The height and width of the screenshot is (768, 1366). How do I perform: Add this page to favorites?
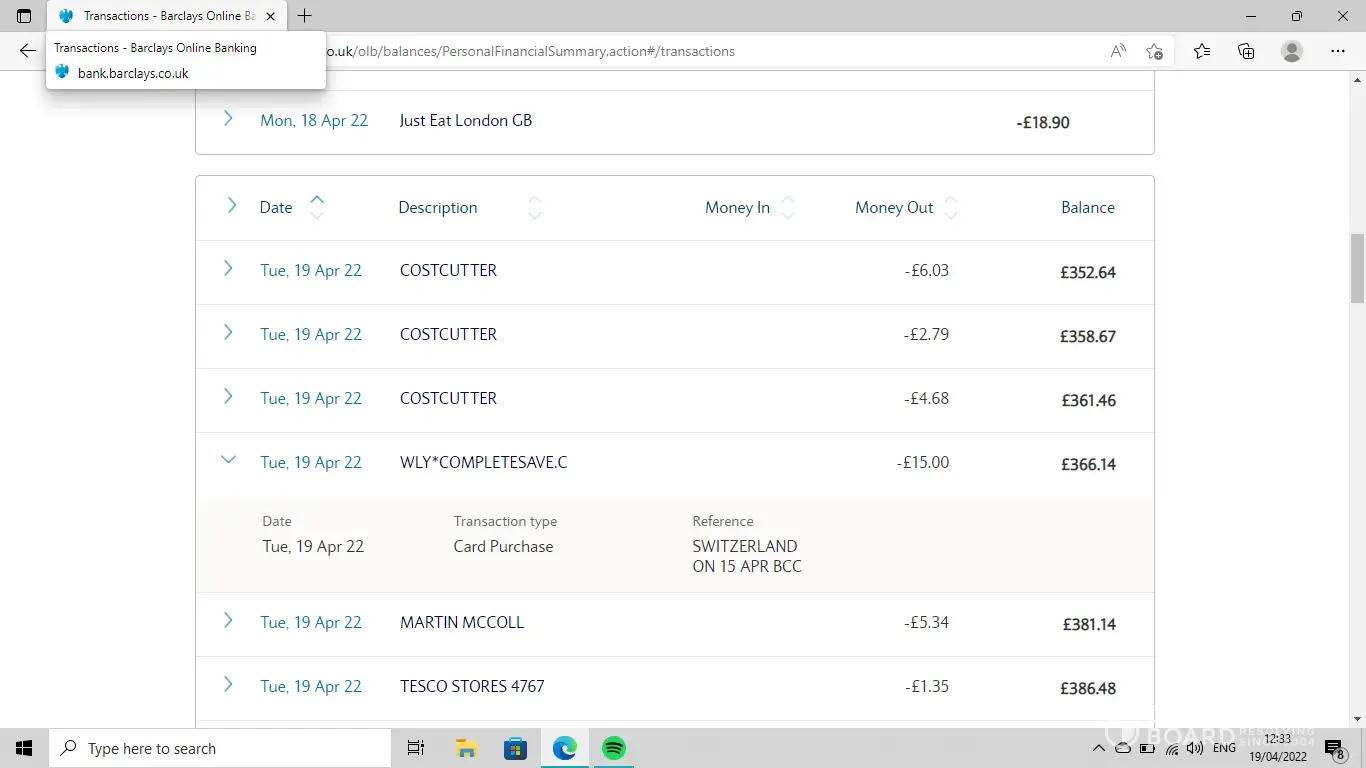click(x=1154, y=51)
